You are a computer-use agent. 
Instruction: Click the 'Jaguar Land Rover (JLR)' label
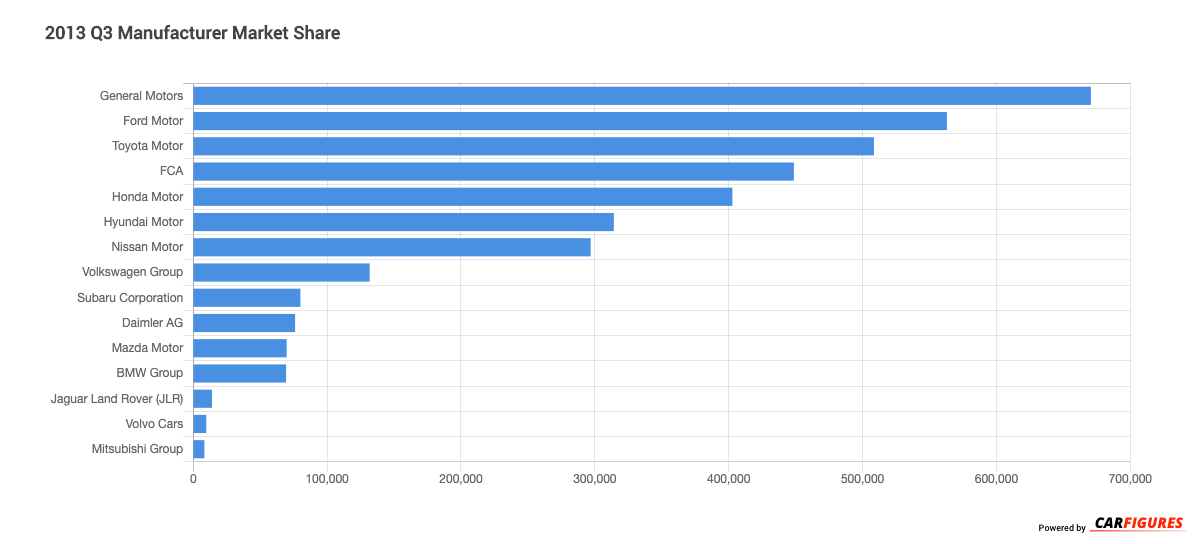(x=117, y=399)
